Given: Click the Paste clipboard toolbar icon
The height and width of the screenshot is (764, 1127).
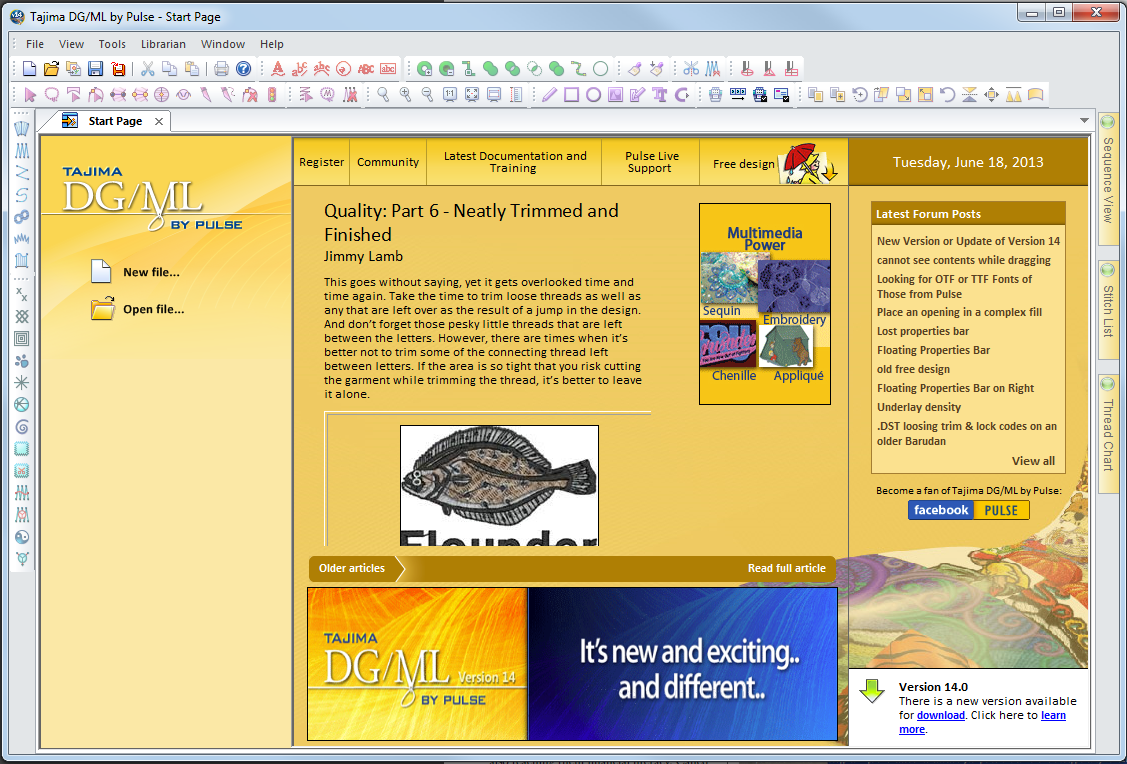Looking at the screenshot, I should [x=192, y=69].
